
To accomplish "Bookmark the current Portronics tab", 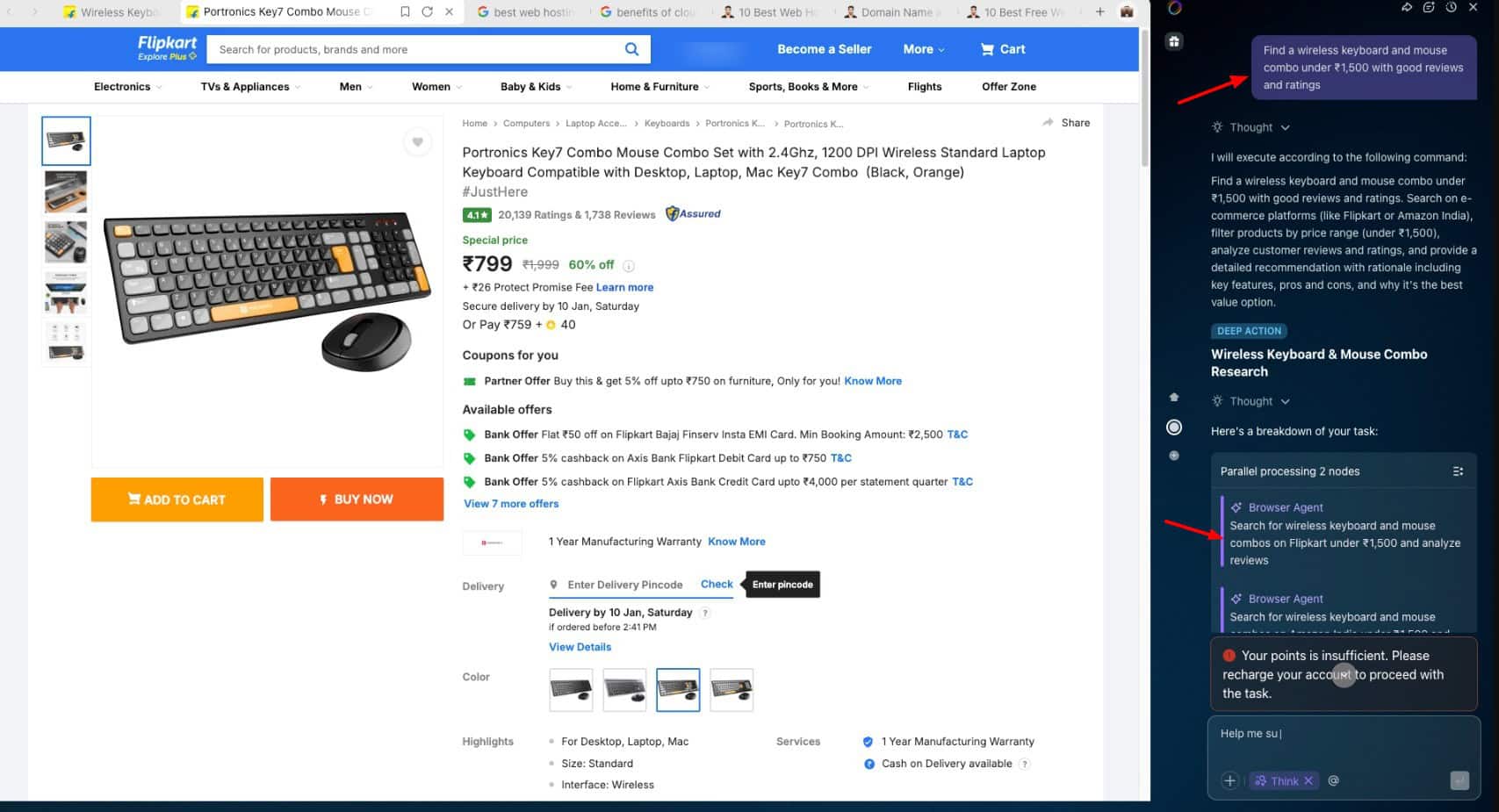I will (405, 12).
